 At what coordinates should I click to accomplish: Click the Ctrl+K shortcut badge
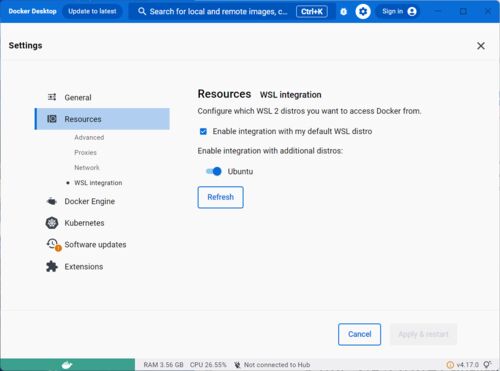312,12
